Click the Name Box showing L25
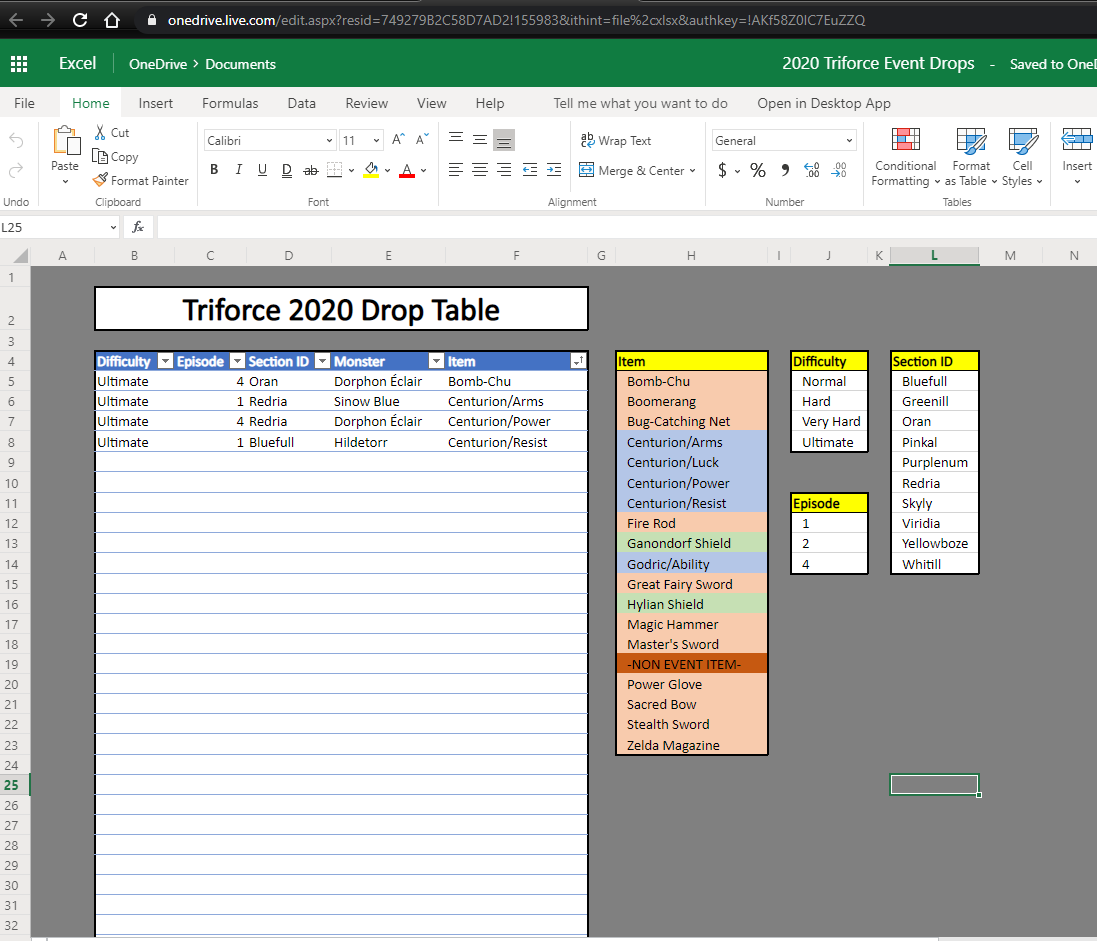This screenshot has width=1097, height=941. pos(59,227)
